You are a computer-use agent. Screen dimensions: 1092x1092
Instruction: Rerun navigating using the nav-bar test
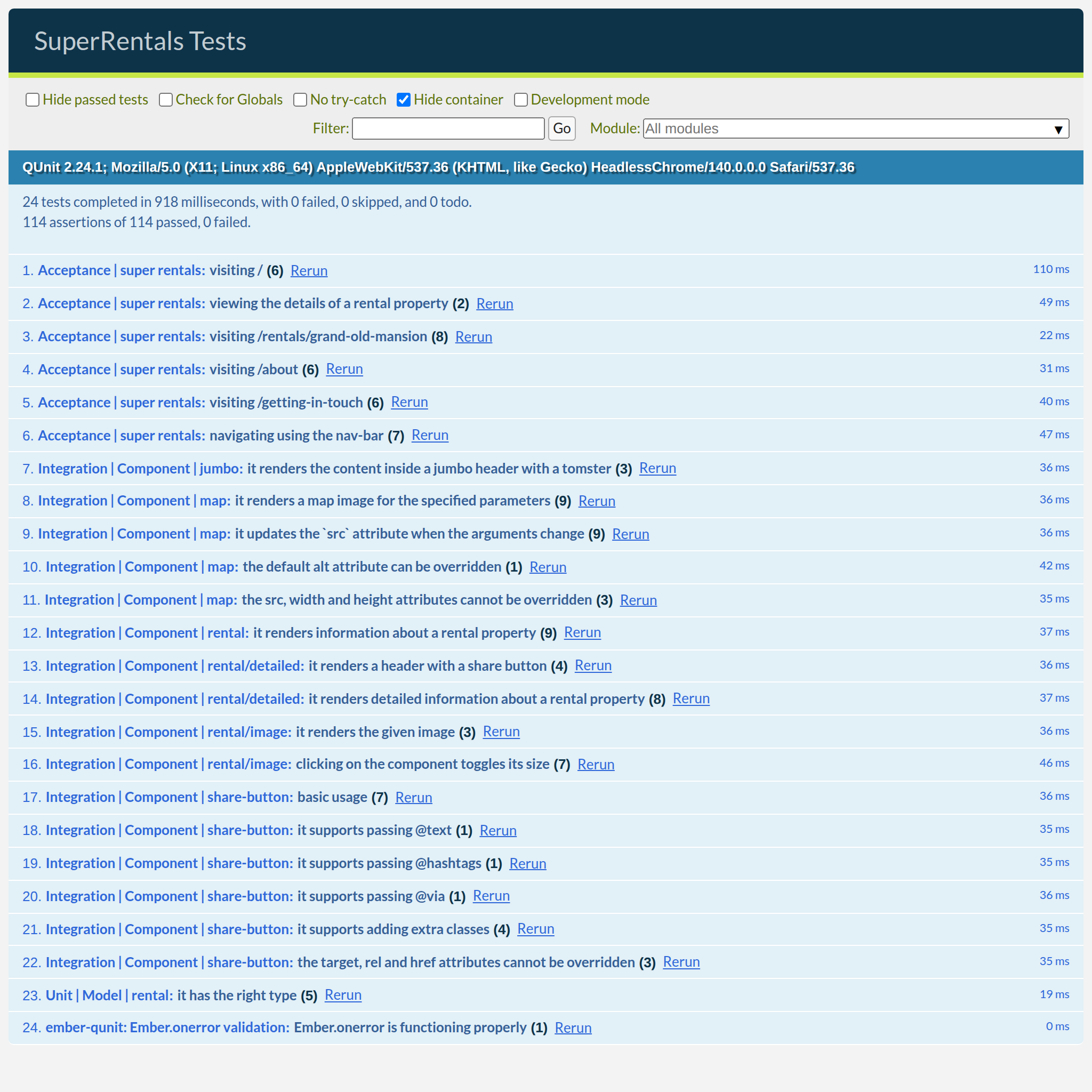430,435
